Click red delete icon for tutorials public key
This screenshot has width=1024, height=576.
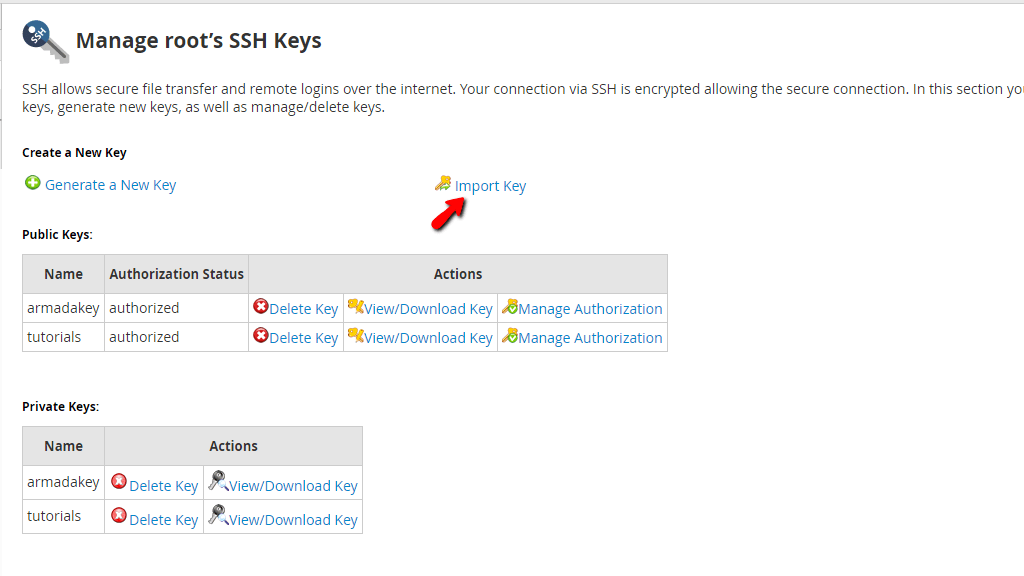[261, 336]
